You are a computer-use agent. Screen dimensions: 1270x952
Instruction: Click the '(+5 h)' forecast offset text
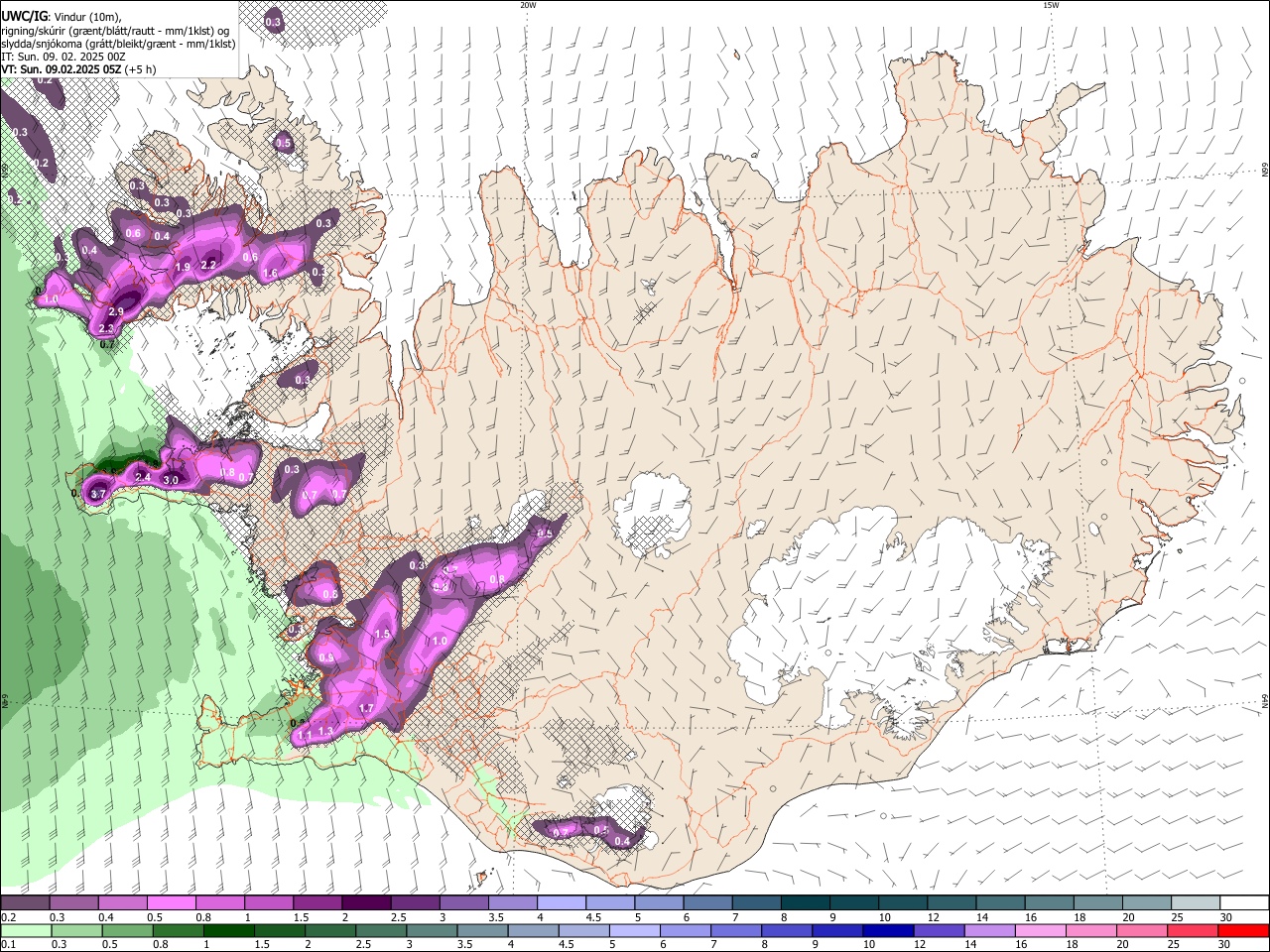(x=141, y=69)
